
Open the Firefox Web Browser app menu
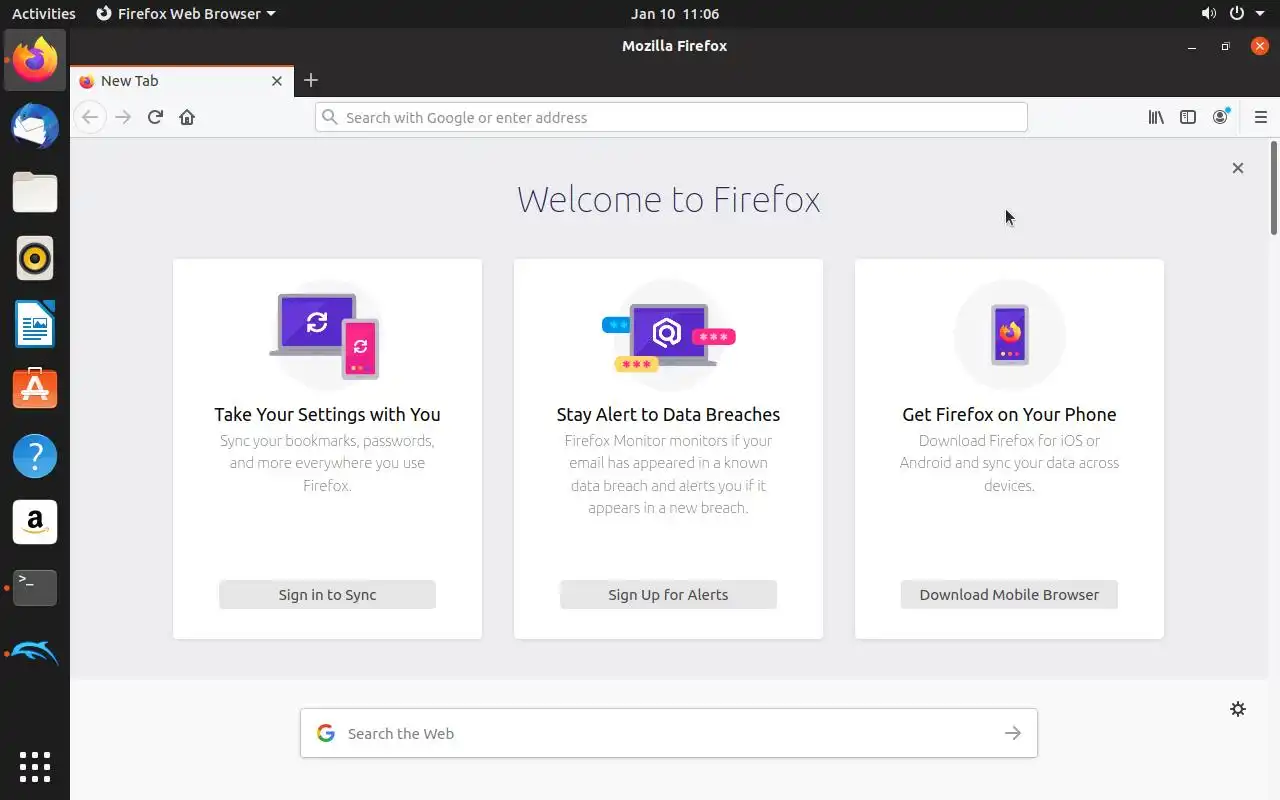186,14
